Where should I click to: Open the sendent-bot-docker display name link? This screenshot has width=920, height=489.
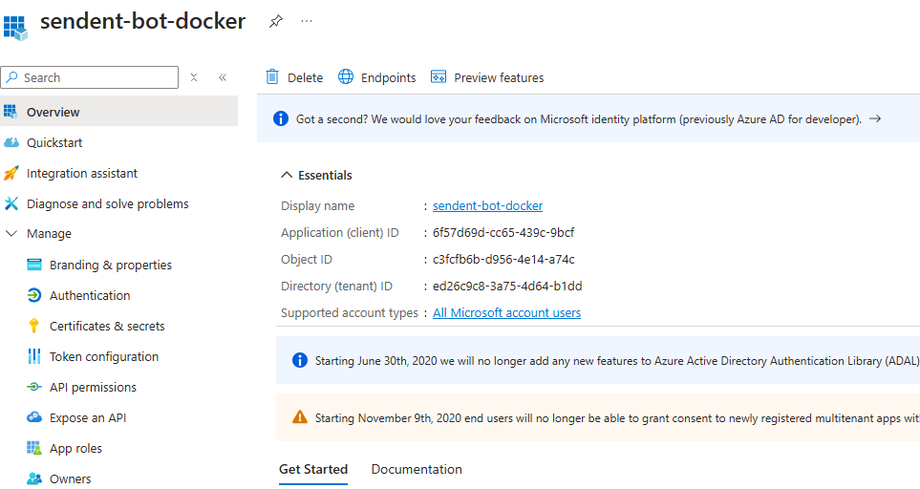[x=488, y=206]
